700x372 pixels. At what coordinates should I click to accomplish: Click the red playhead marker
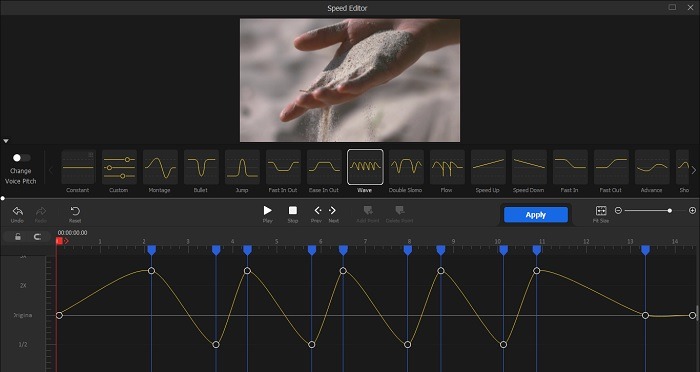coord(59,241)
